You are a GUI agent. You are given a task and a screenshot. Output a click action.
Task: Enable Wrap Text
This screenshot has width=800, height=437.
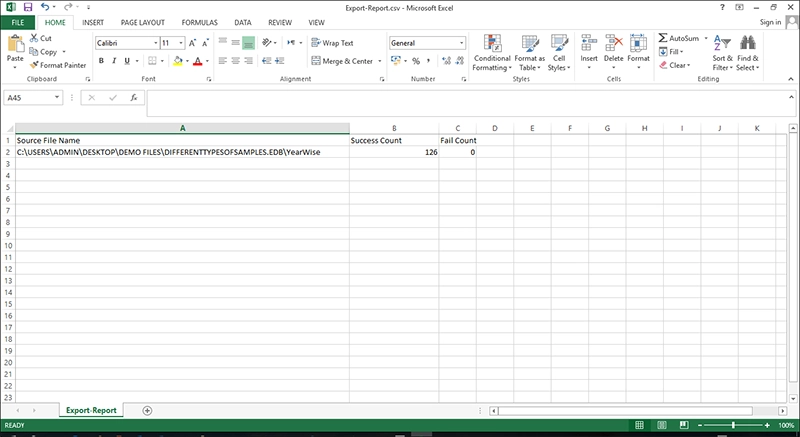click(x=333, y=43)
